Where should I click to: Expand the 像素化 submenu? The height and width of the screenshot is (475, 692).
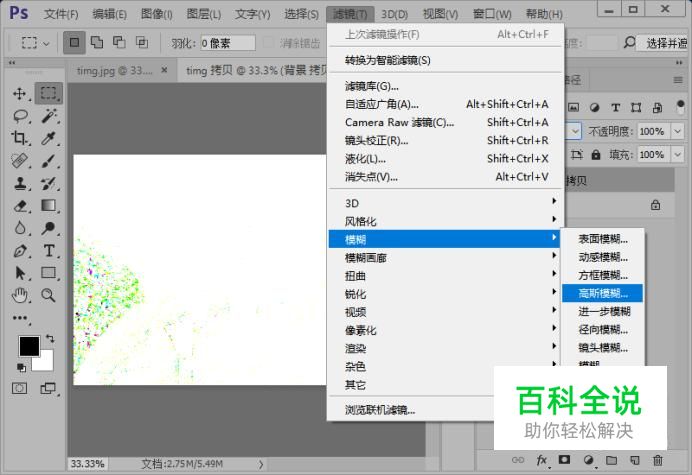coord(446,330)
